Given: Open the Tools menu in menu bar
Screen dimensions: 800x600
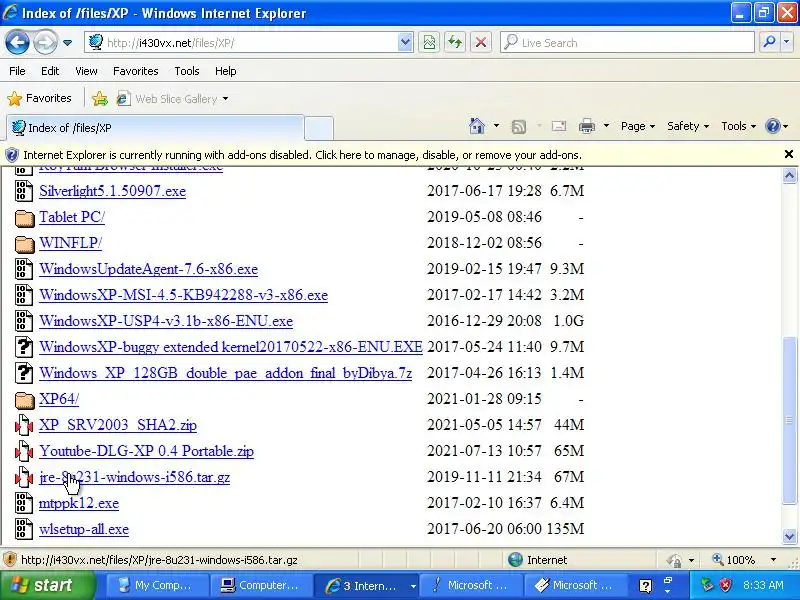Looking at the screenshot, I should click(x=187, y=71).
